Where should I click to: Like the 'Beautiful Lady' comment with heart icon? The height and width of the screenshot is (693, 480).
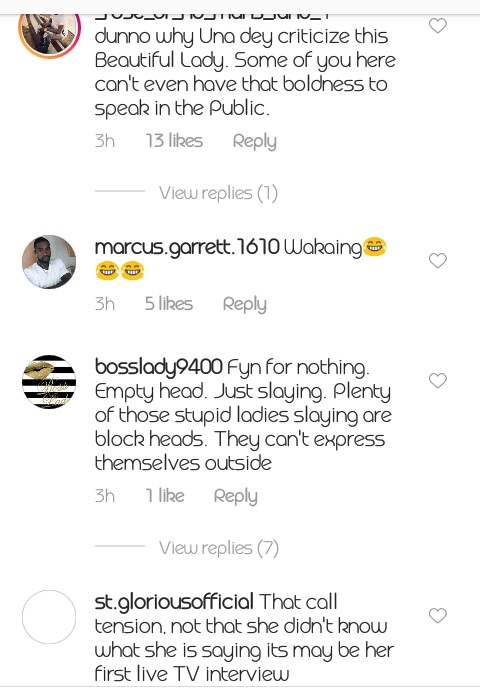pyautogui.click(x=438, y=26)
